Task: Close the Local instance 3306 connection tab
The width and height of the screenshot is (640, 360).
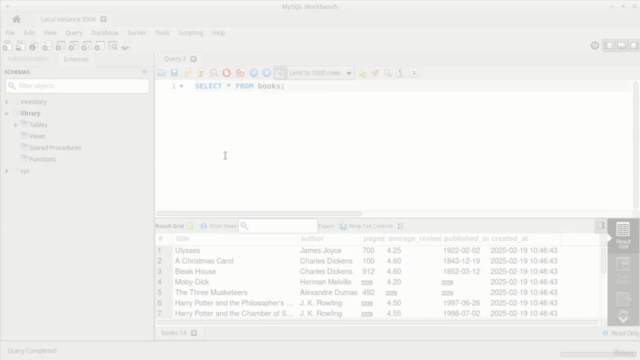Action: (x=104, y=19)
